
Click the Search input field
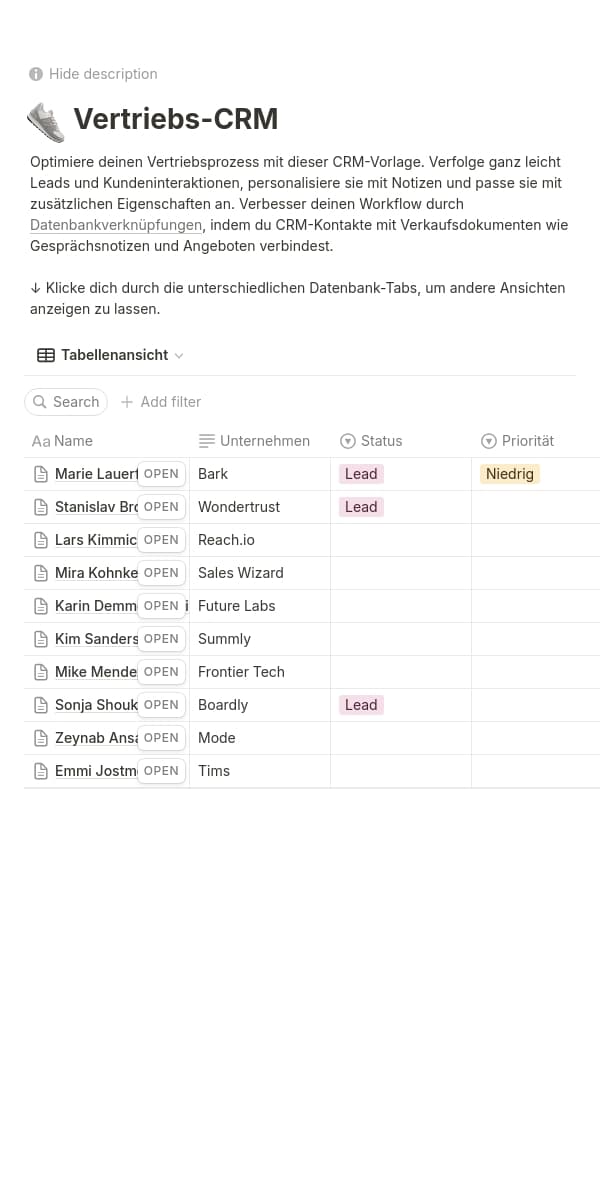[x=74, y=402]
